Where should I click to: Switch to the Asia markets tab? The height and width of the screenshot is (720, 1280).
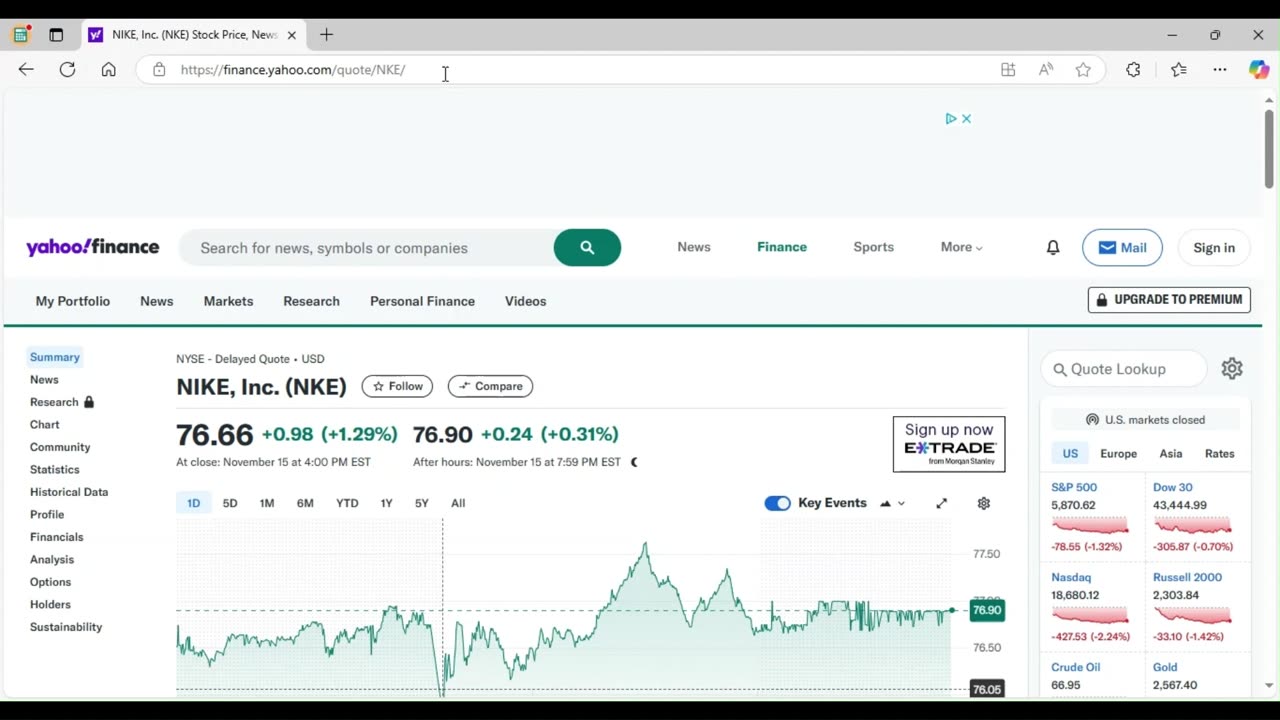(1170, 454)
